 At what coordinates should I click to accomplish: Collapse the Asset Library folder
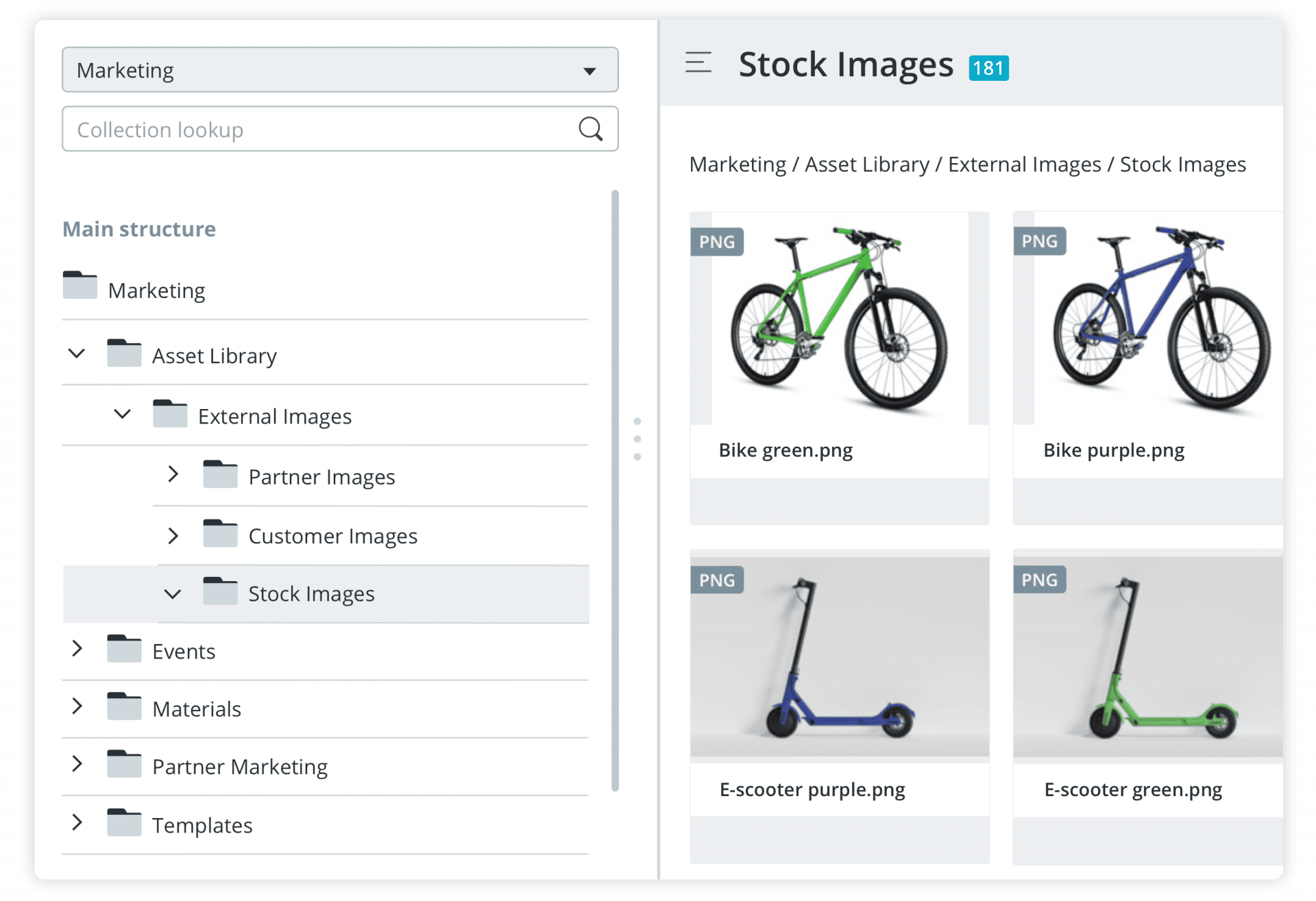77,354
